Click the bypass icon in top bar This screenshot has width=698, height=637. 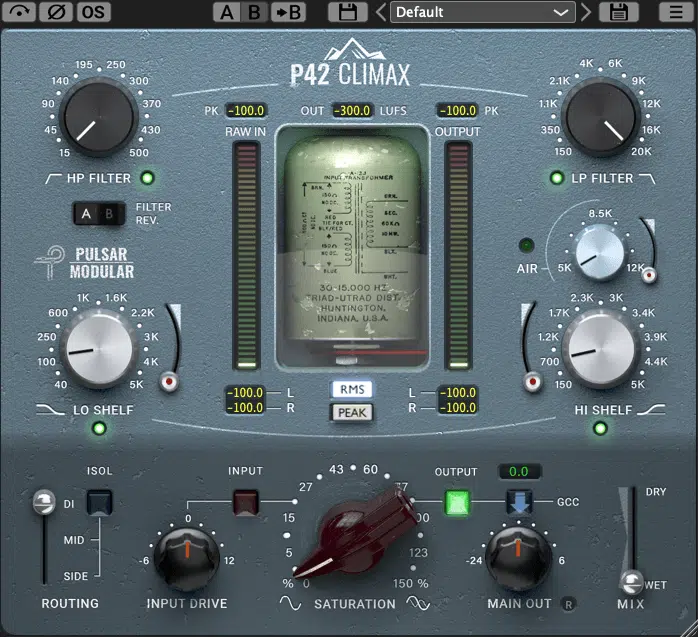21,12
